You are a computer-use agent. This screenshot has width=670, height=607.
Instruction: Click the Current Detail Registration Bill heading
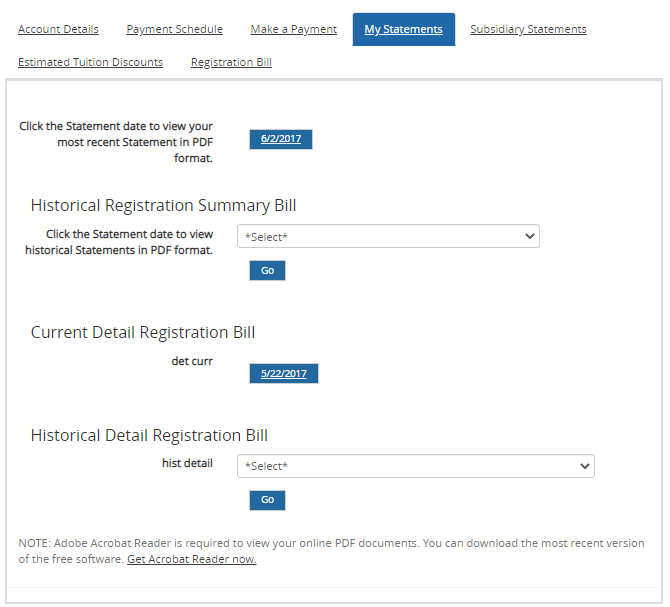pos(143,332)
